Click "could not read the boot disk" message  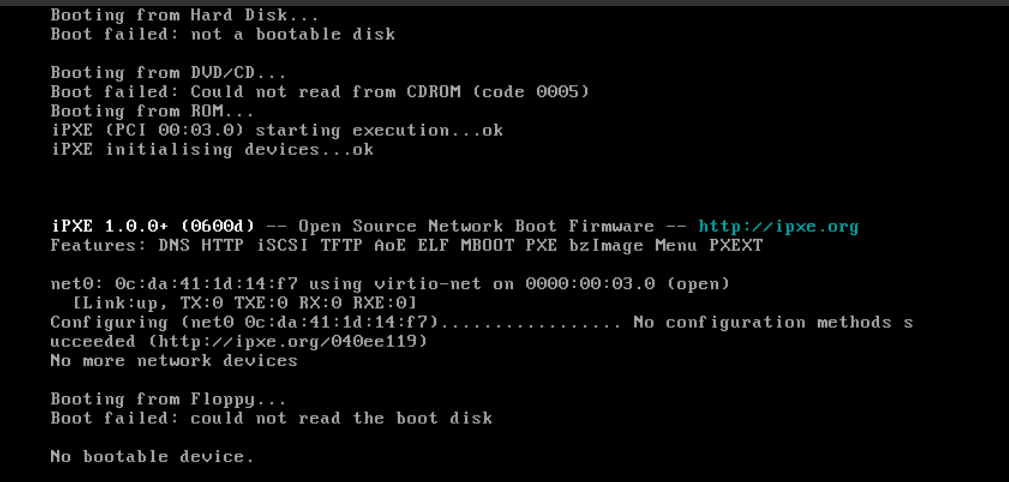click(342, 418)
